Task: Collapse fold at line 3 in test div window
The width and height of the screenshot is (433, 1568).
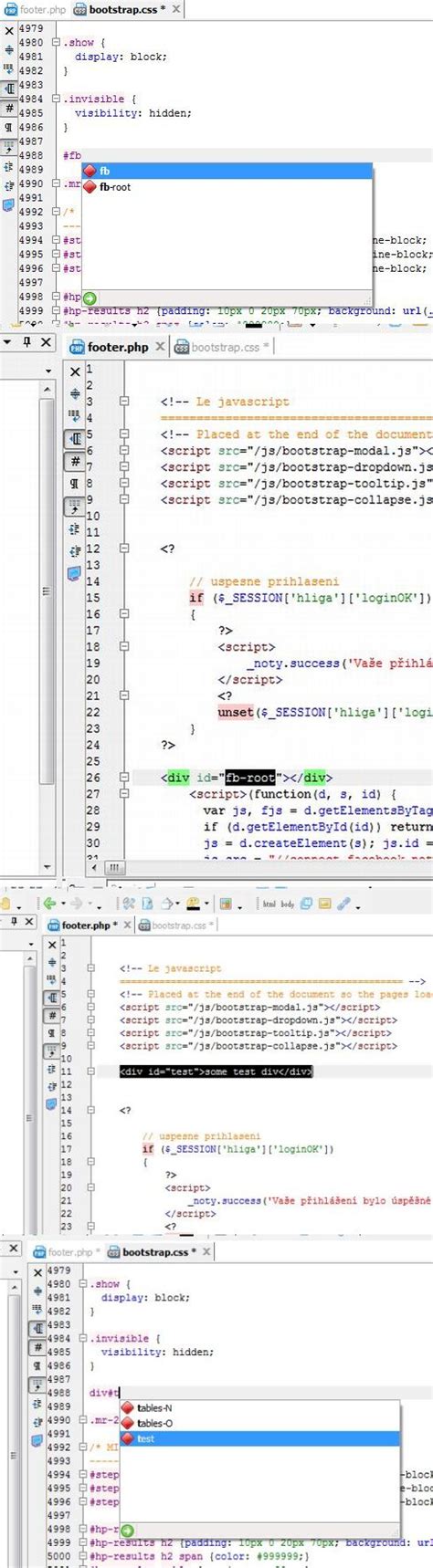Action: point(91,968)
